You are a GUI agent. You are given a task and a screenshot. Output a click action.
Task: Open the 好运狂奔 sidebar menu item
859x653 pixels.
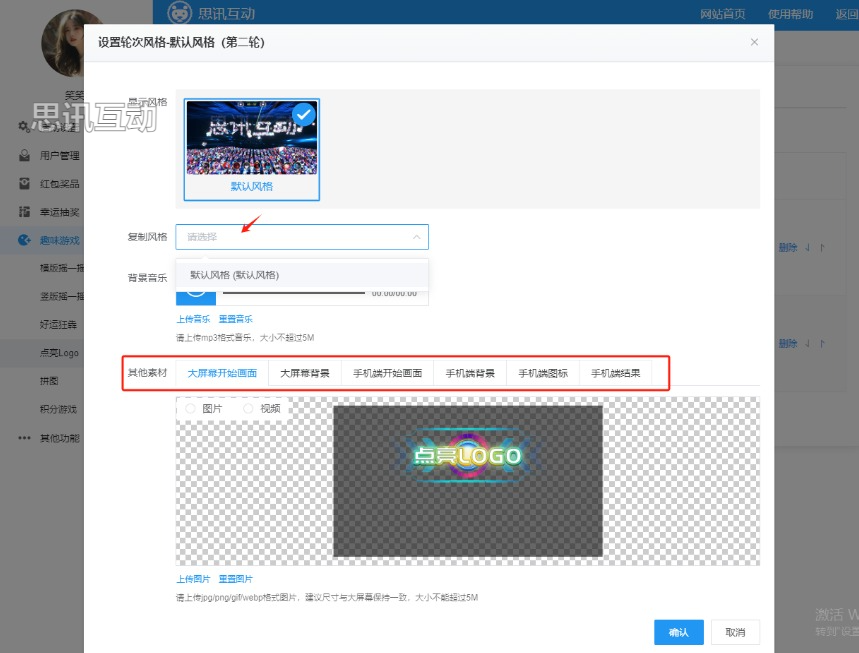58,324
